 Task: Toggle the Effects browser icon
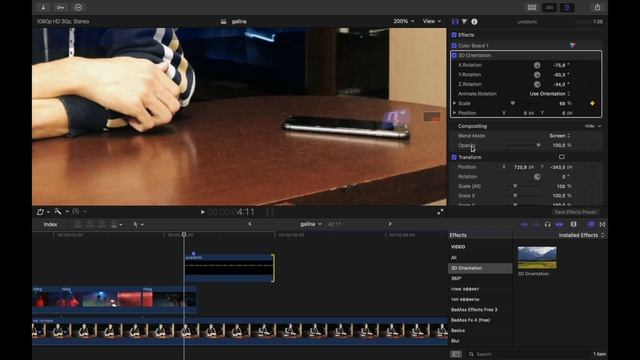click(x=591, y=224)
